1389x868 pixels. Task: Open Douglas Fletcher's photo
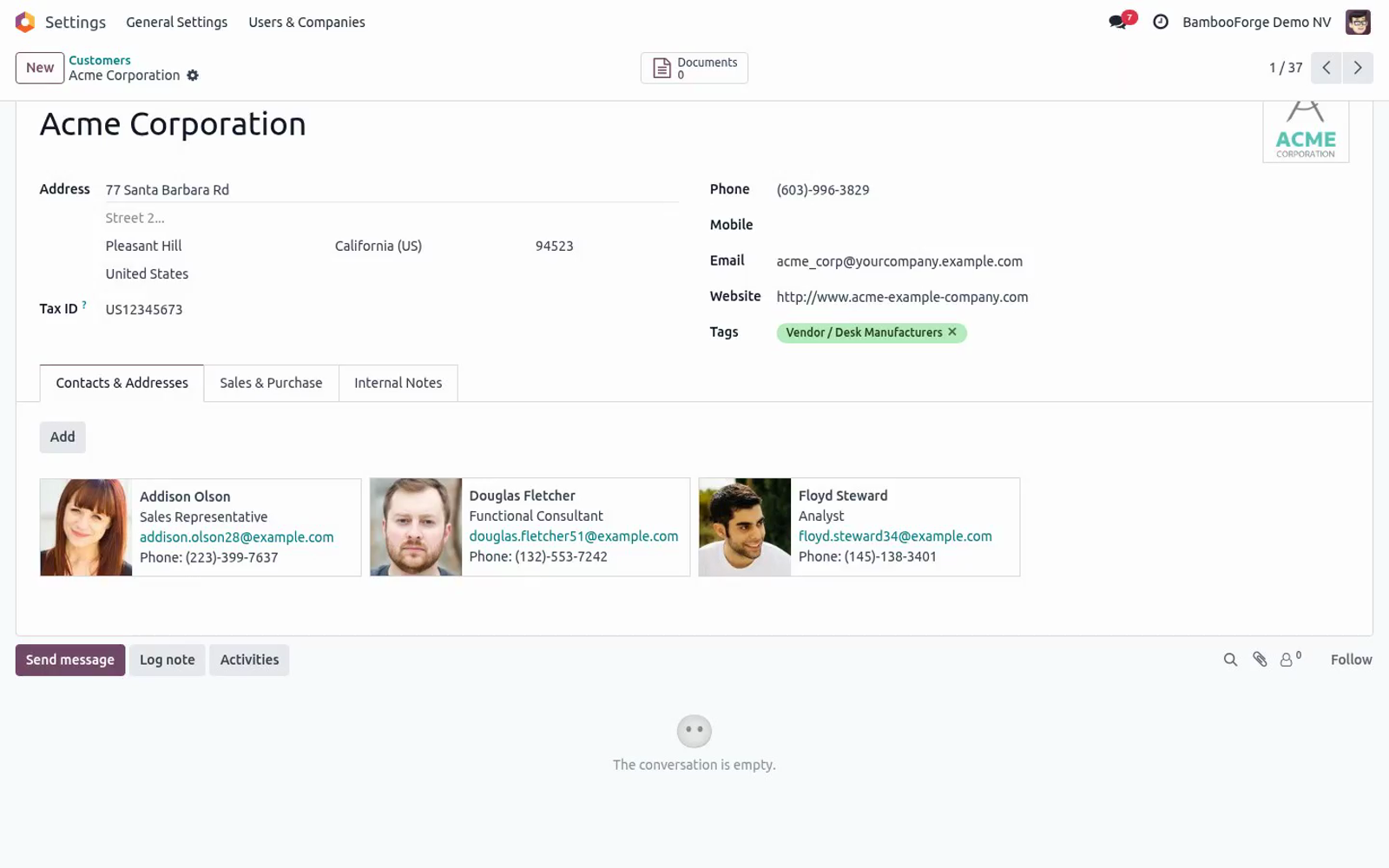click(416, 527)
